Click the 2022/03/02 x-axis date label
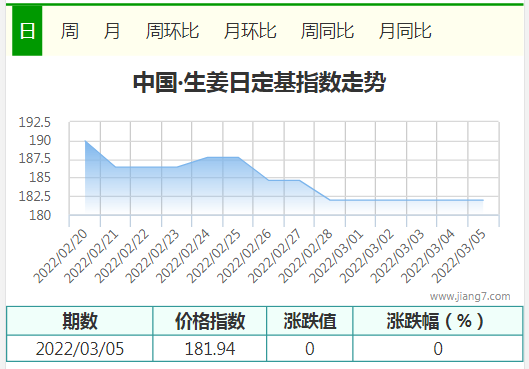This screenshot has width=529, height=369. (x=367, y=256)
